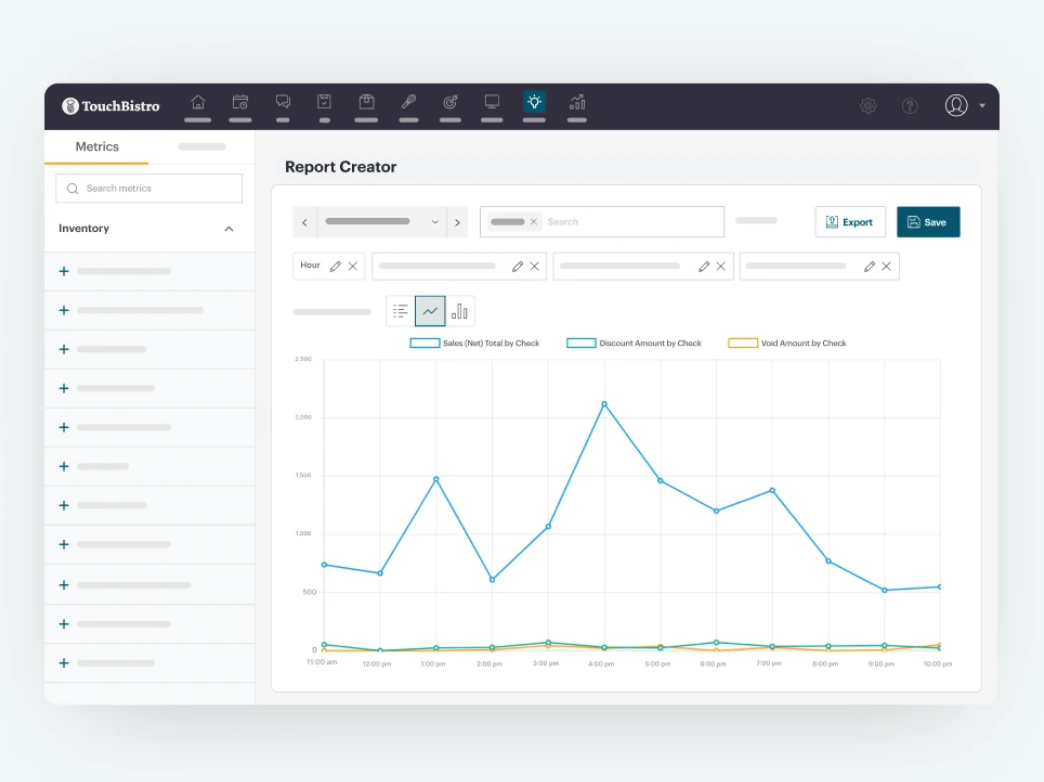Screen dimensions: 1044x782
Task: Toggle the list view for the report
Action: (400, 310)
